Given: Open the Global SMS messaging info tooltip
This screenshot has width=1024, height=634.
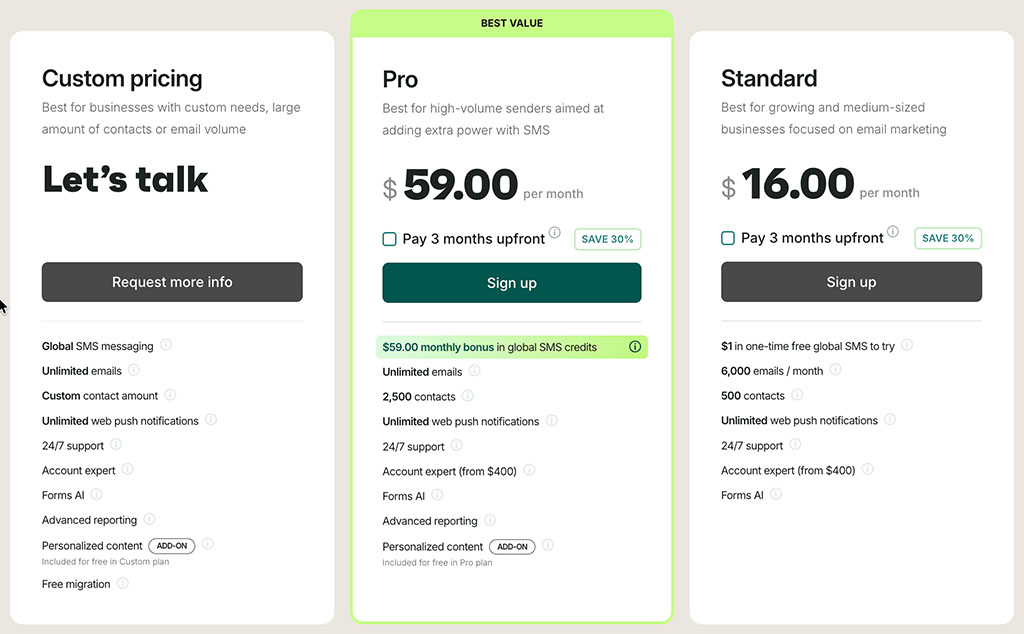Looking at the screenshot, I should coord(165,346).
